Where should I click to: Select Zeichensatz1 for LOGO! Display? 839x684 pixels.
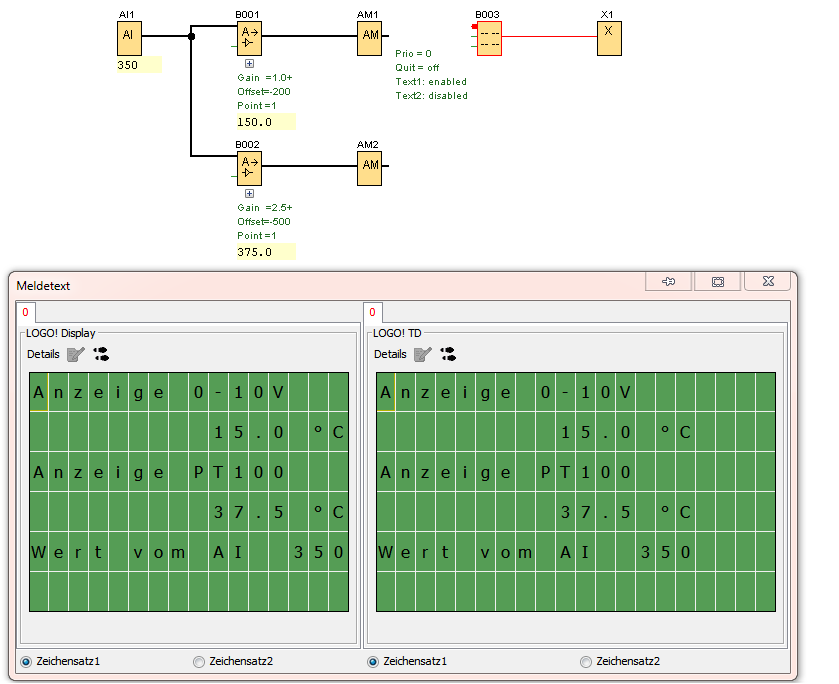(26, 662)
